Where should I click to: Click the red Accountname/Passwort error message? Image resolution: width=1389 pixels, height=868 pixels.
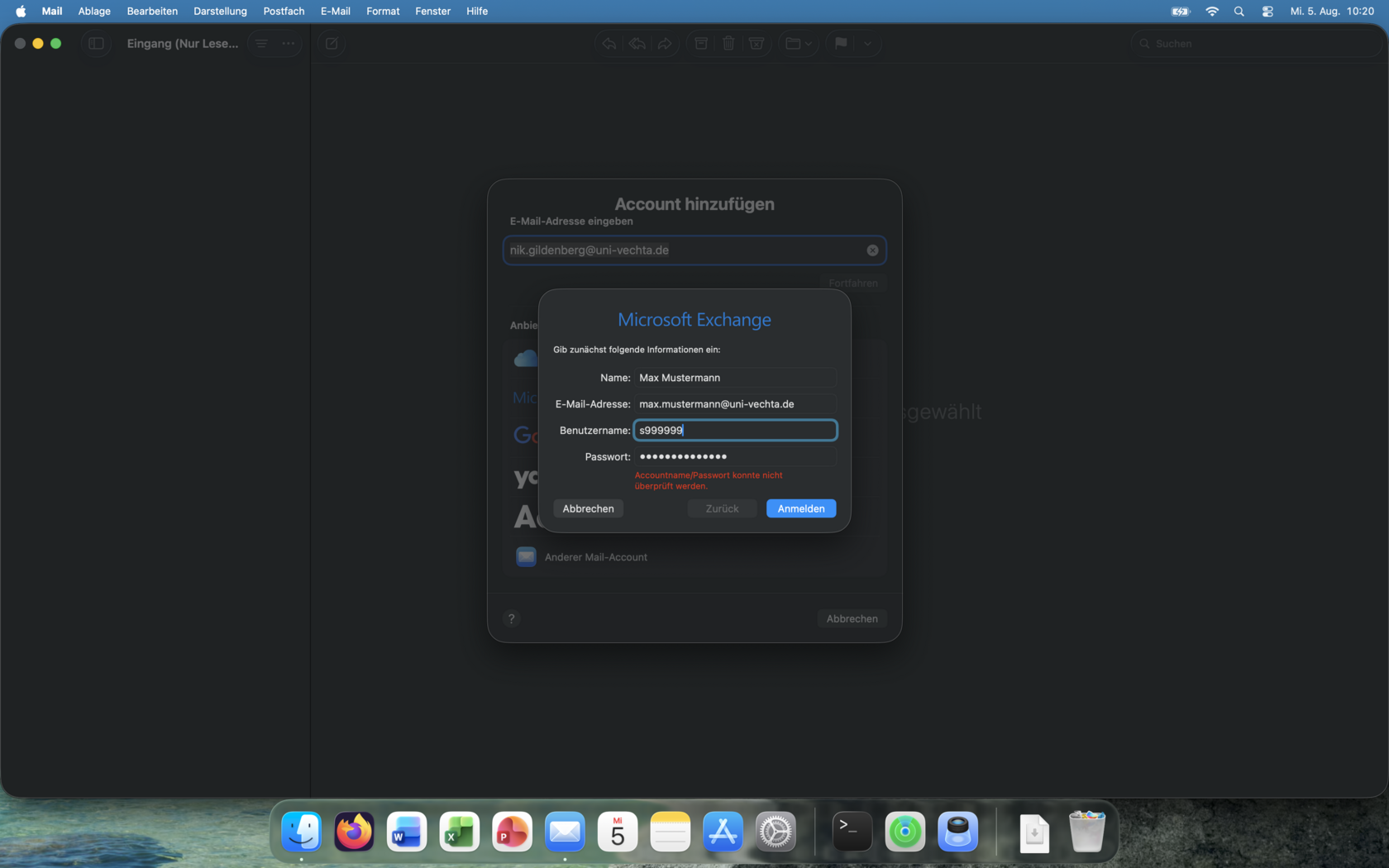(x=709, y=480)
